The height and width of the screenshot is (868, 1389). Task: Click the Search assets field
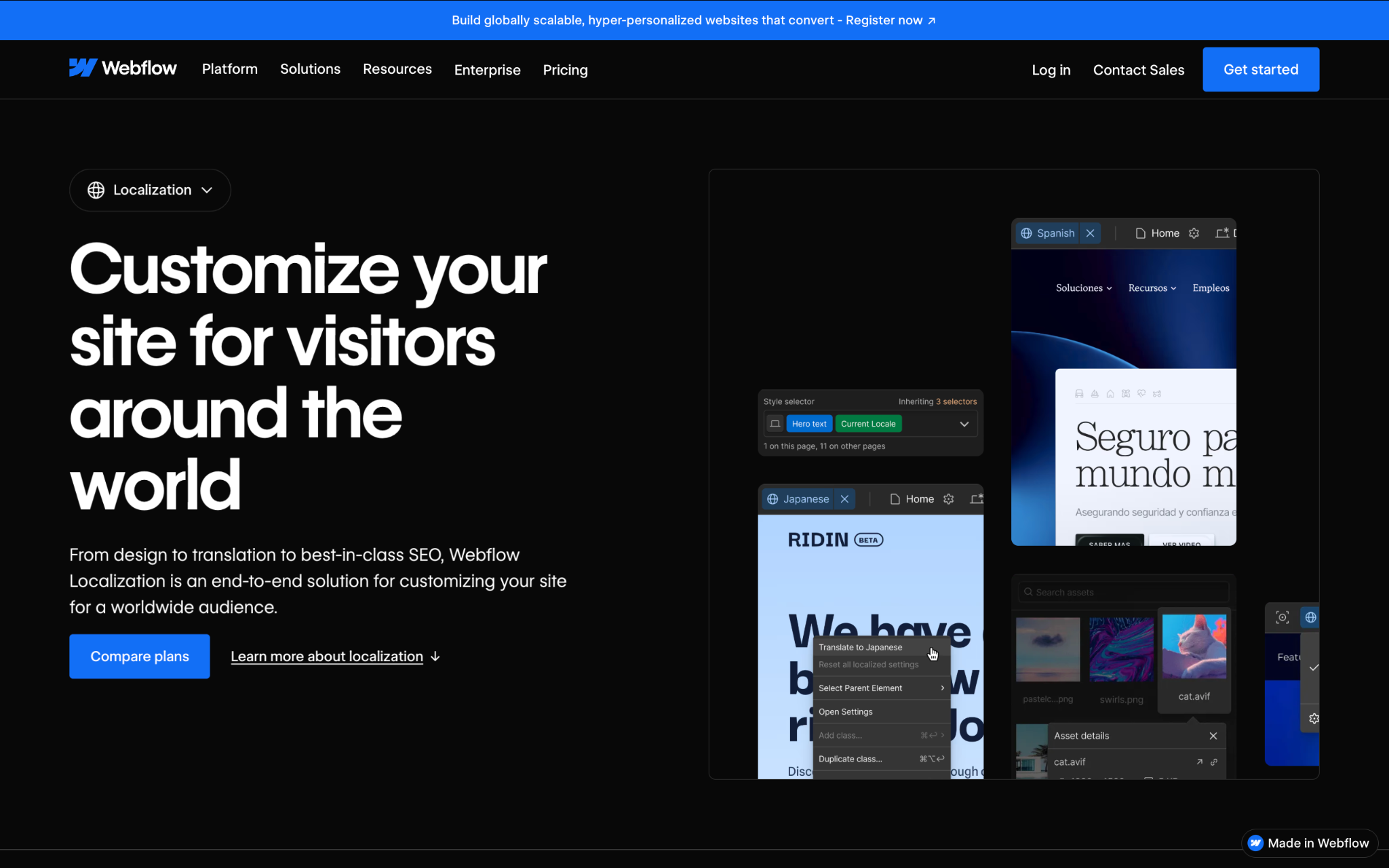click(1123, 592)
